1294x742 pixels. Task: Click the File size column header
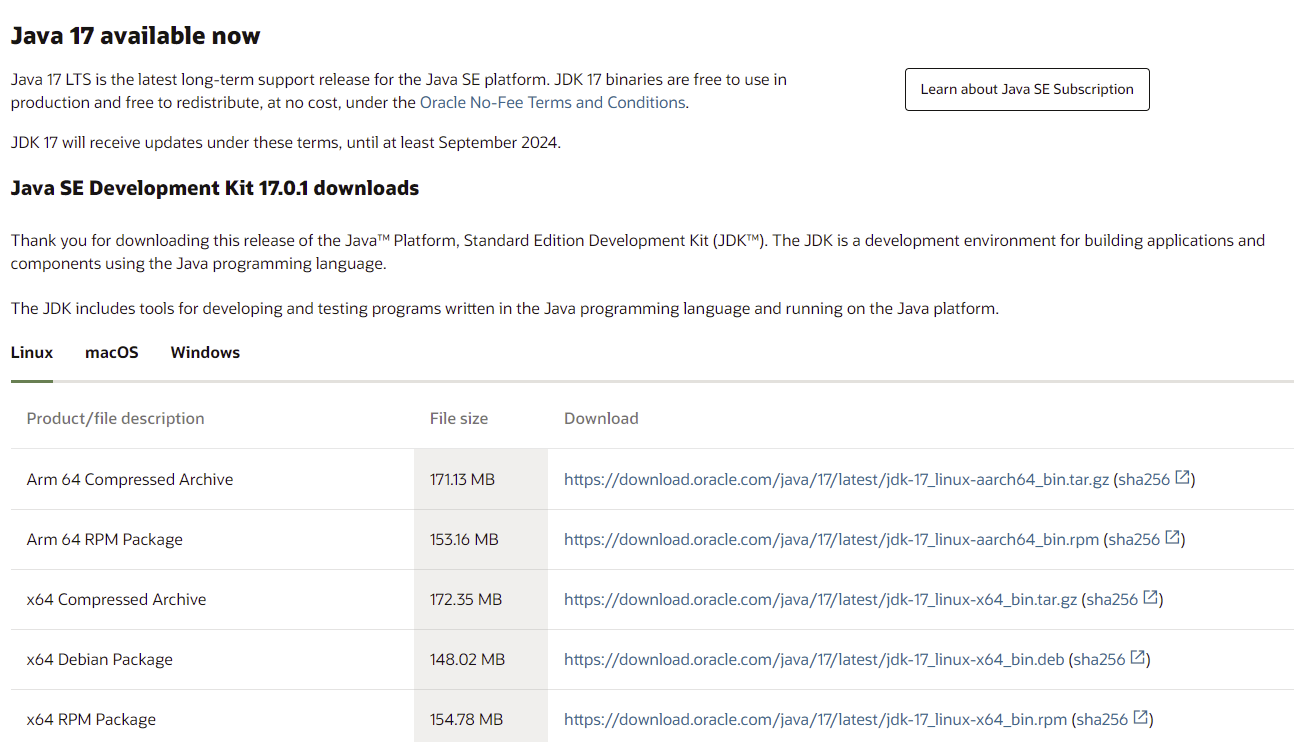coord(459,418)
